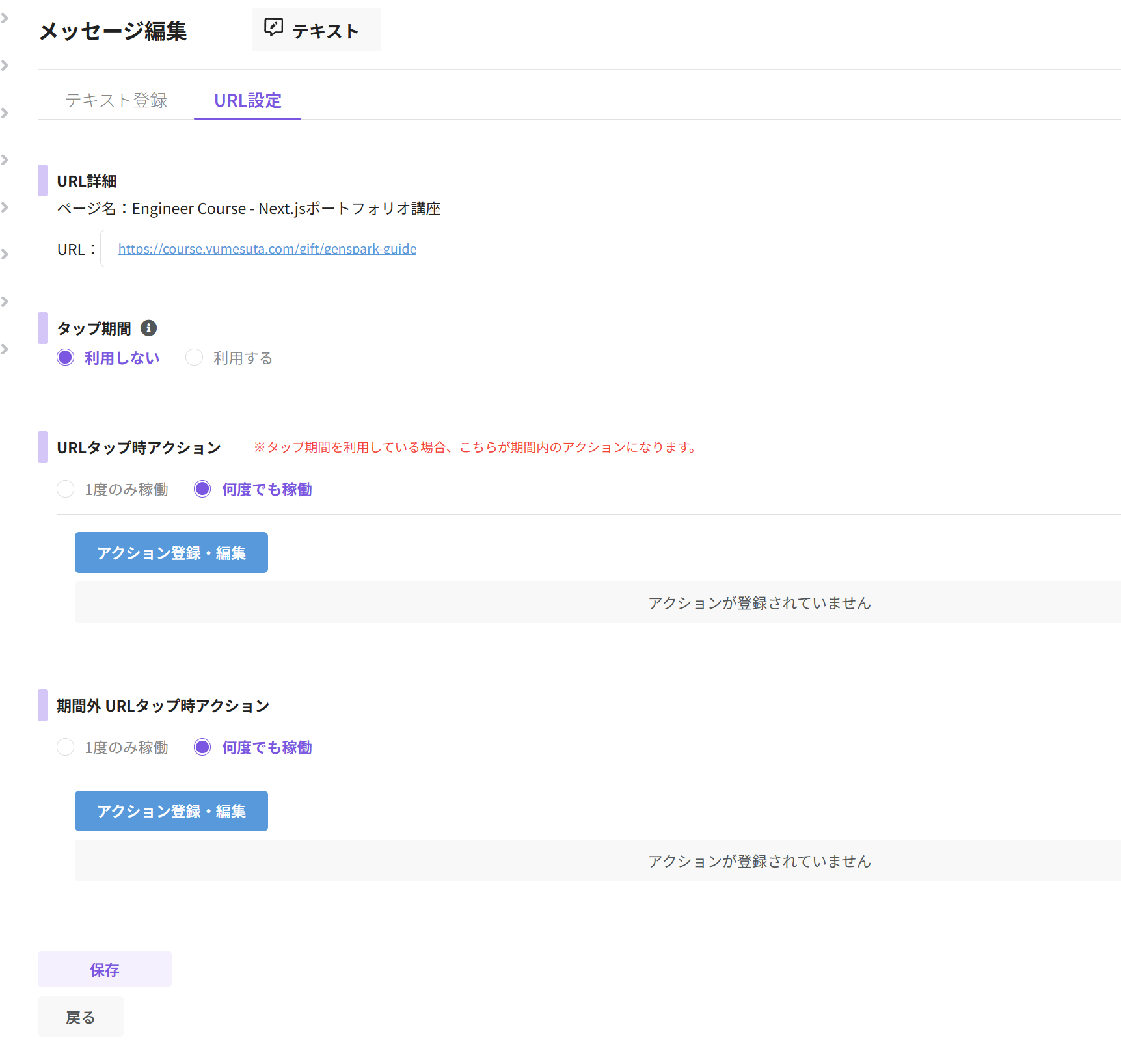Expand the topmost chevron in left sidebar

coord(5,18)
